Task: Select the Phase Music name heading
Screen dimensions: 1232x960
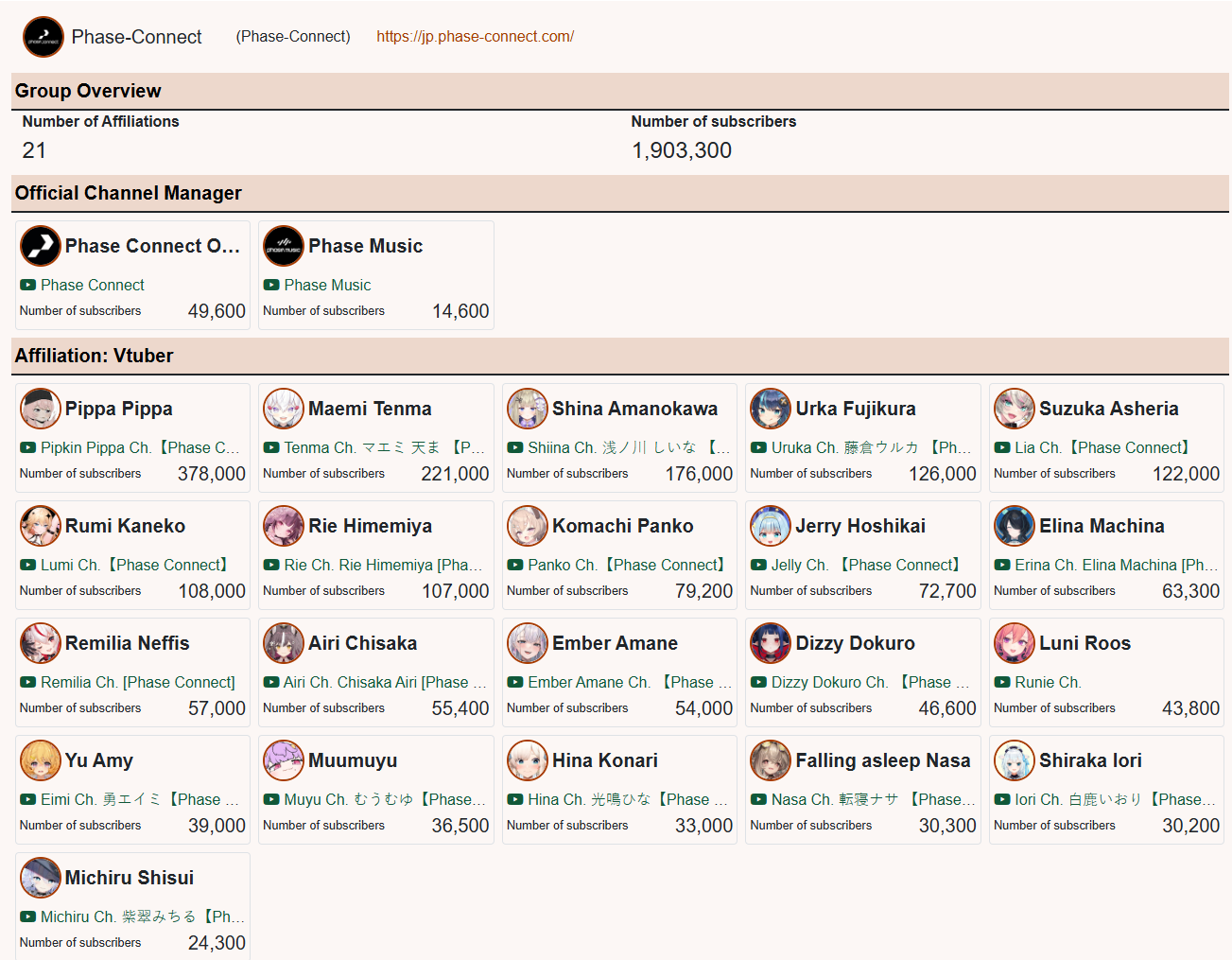Action: point(366,246)
